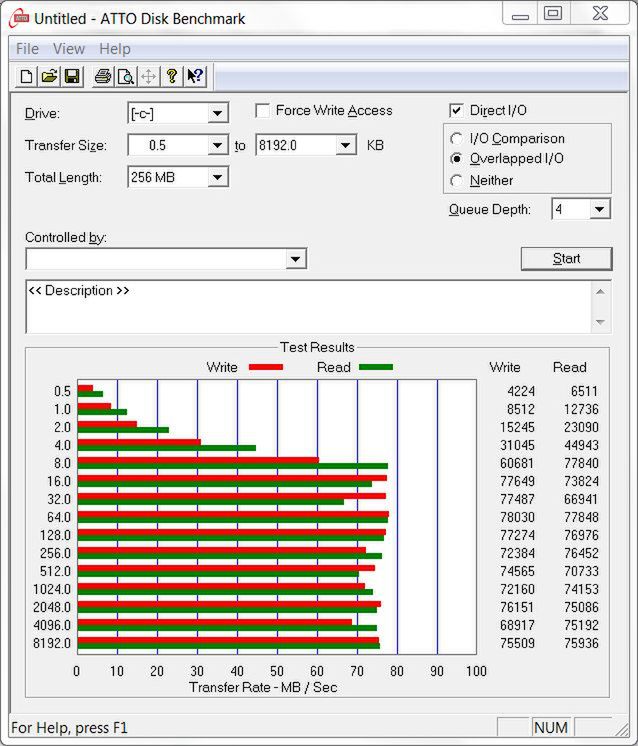Open Print Preview from the toolbar

click(126, 76)
